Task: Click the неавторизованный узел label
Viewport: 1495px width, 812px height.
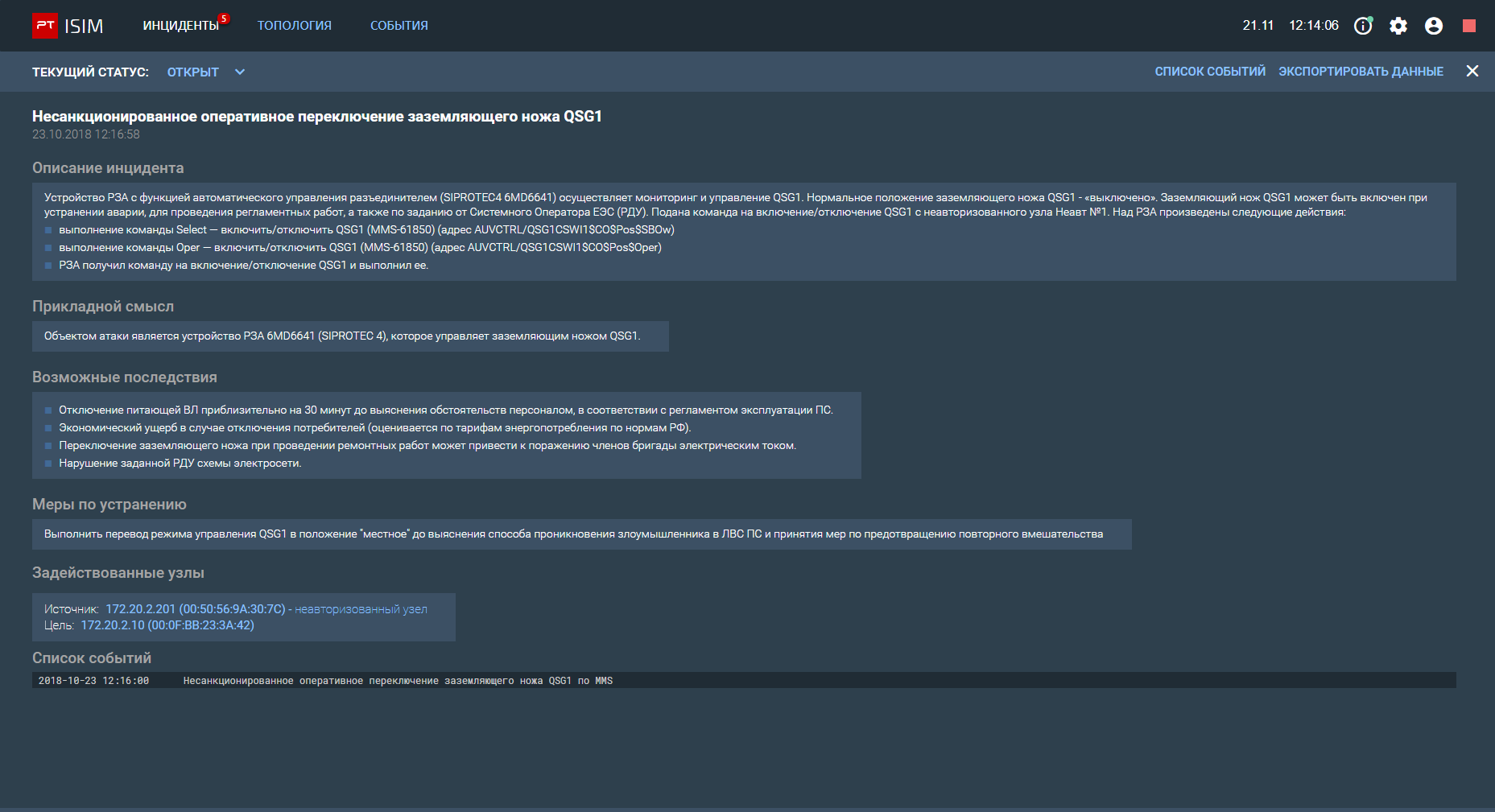Action: 361,609
